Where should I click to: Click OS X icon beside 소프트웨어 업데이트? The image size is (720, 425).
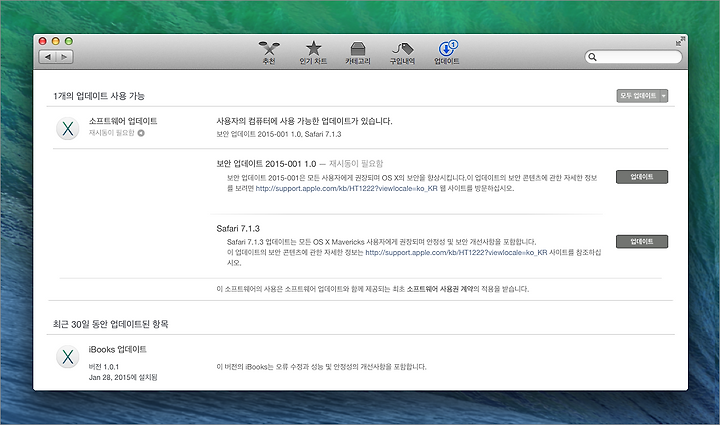click(68, 128)
